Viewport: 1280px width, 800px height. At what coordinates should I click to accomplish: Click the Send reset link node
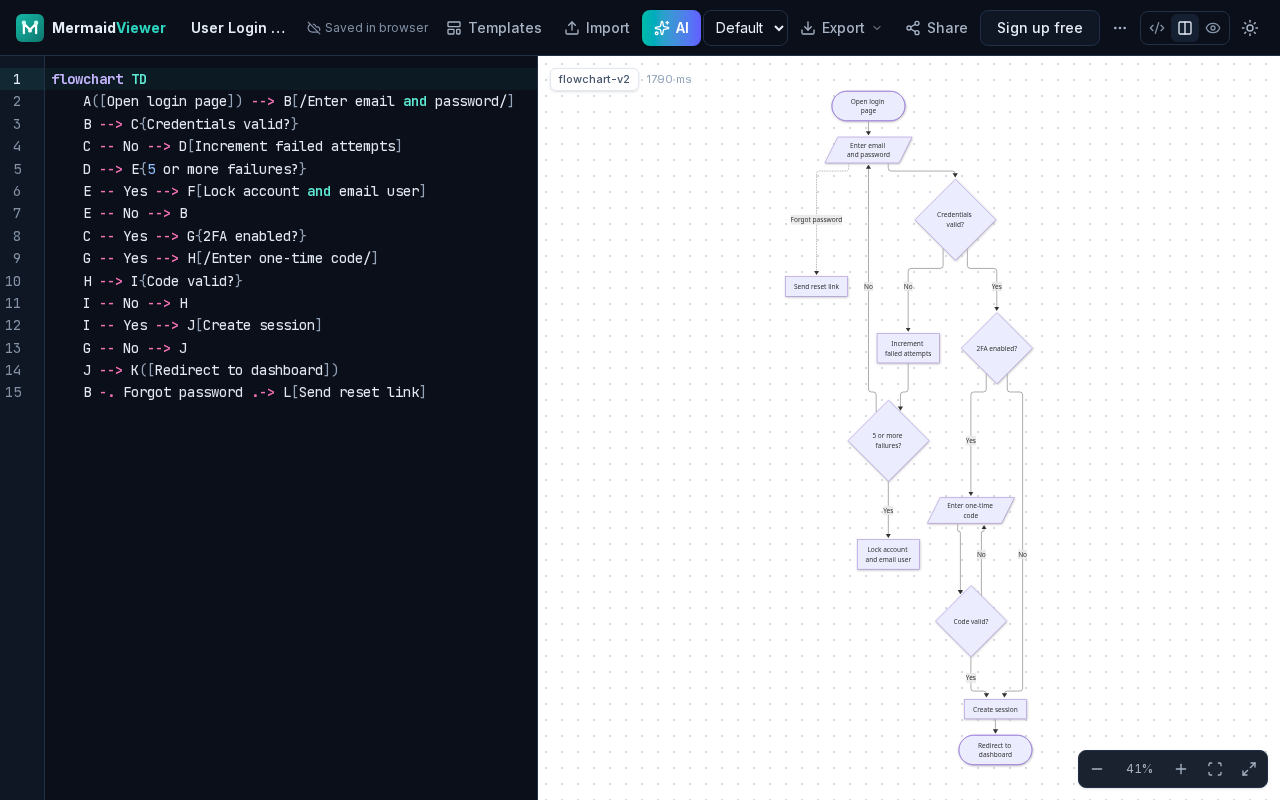tap(816, 287)
